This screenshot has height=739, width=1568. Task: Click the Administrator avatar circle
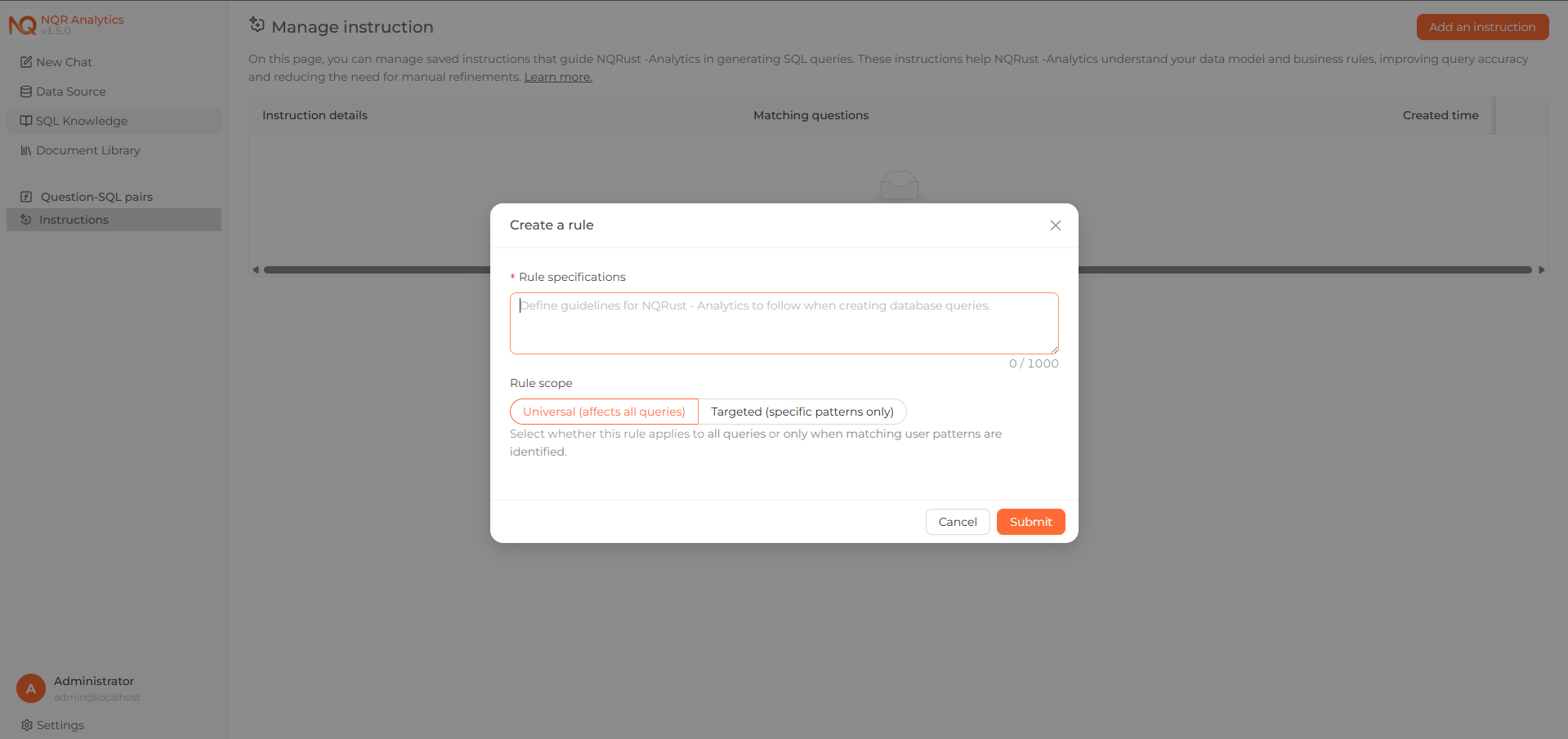click(31, 688)
